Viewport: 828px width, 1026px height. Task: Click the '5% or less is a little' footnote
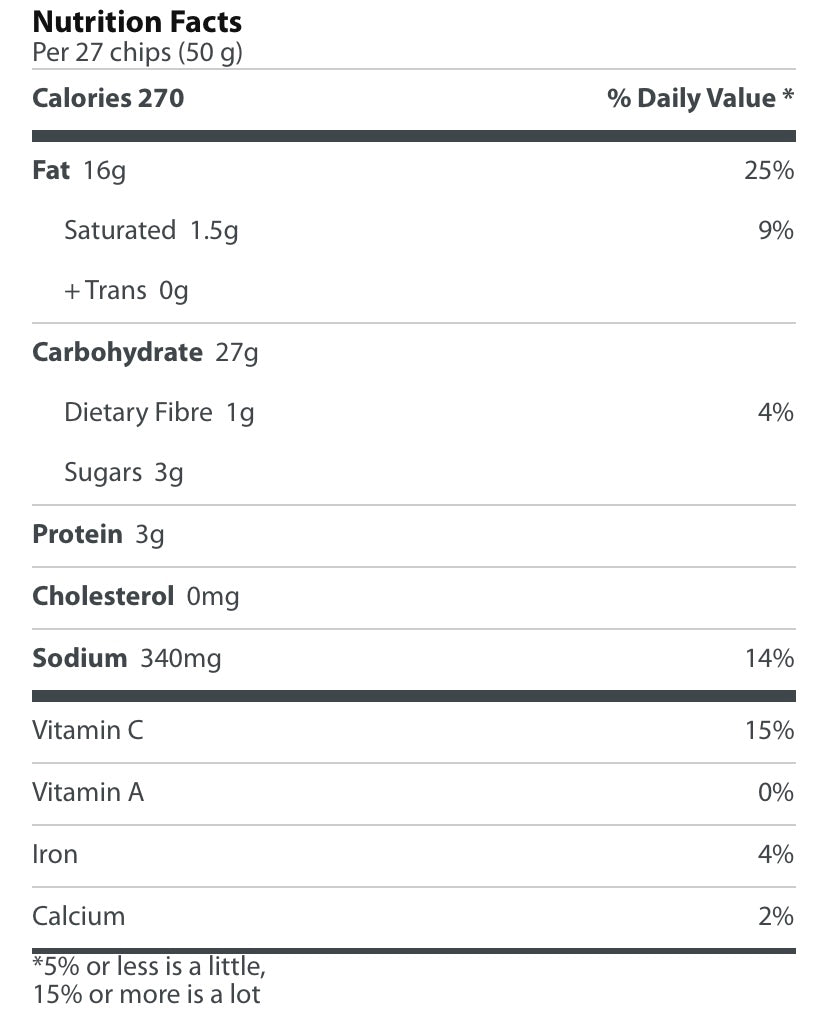point(150,968)
